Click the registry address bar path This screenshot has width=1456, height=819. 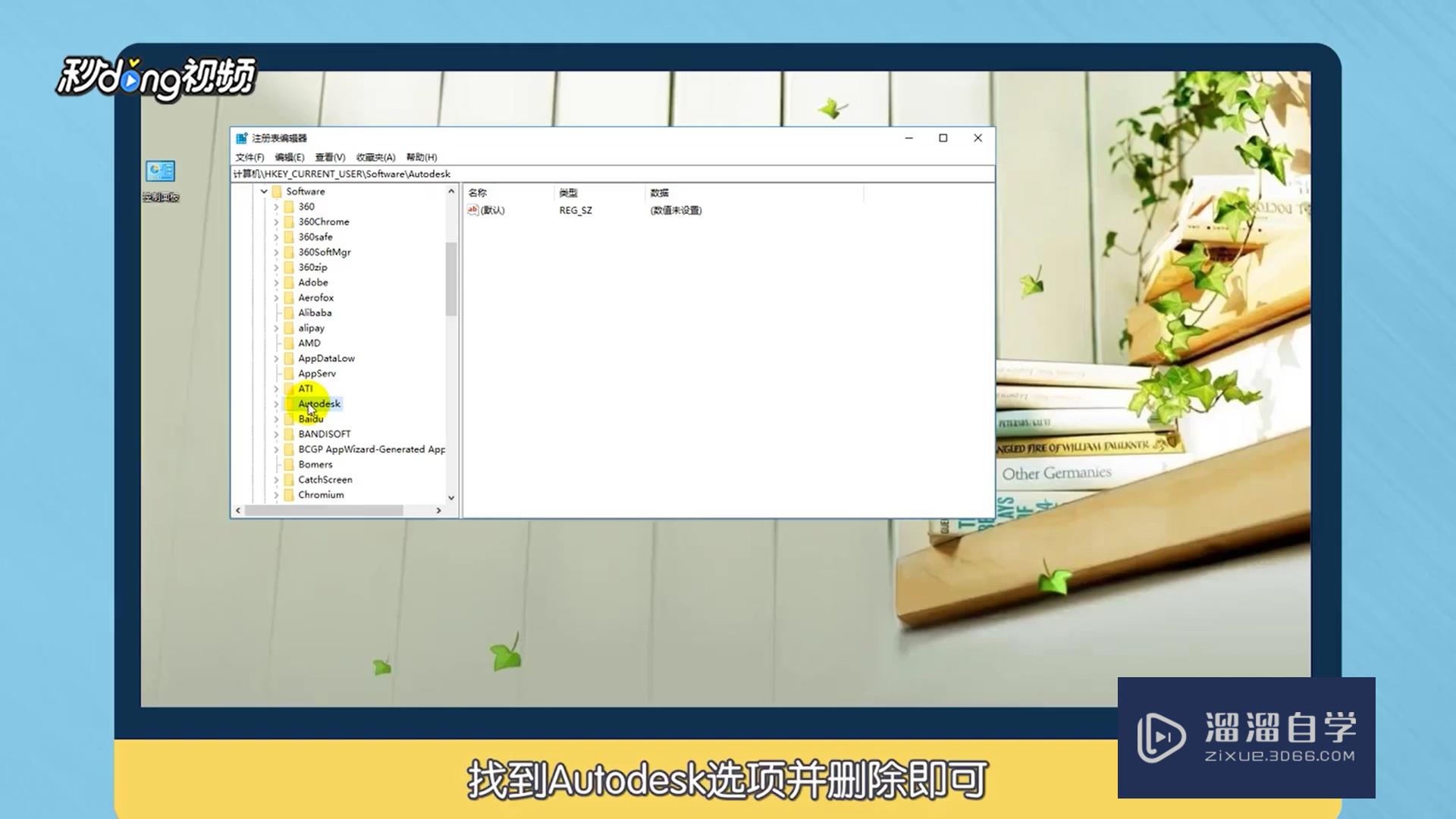coord(611,173)
